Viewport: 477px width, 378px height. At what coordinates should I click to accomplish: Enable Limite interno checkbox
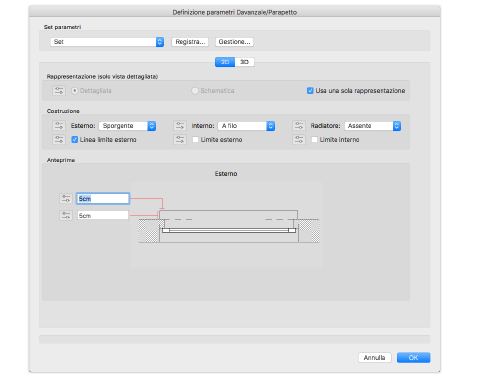314,140
